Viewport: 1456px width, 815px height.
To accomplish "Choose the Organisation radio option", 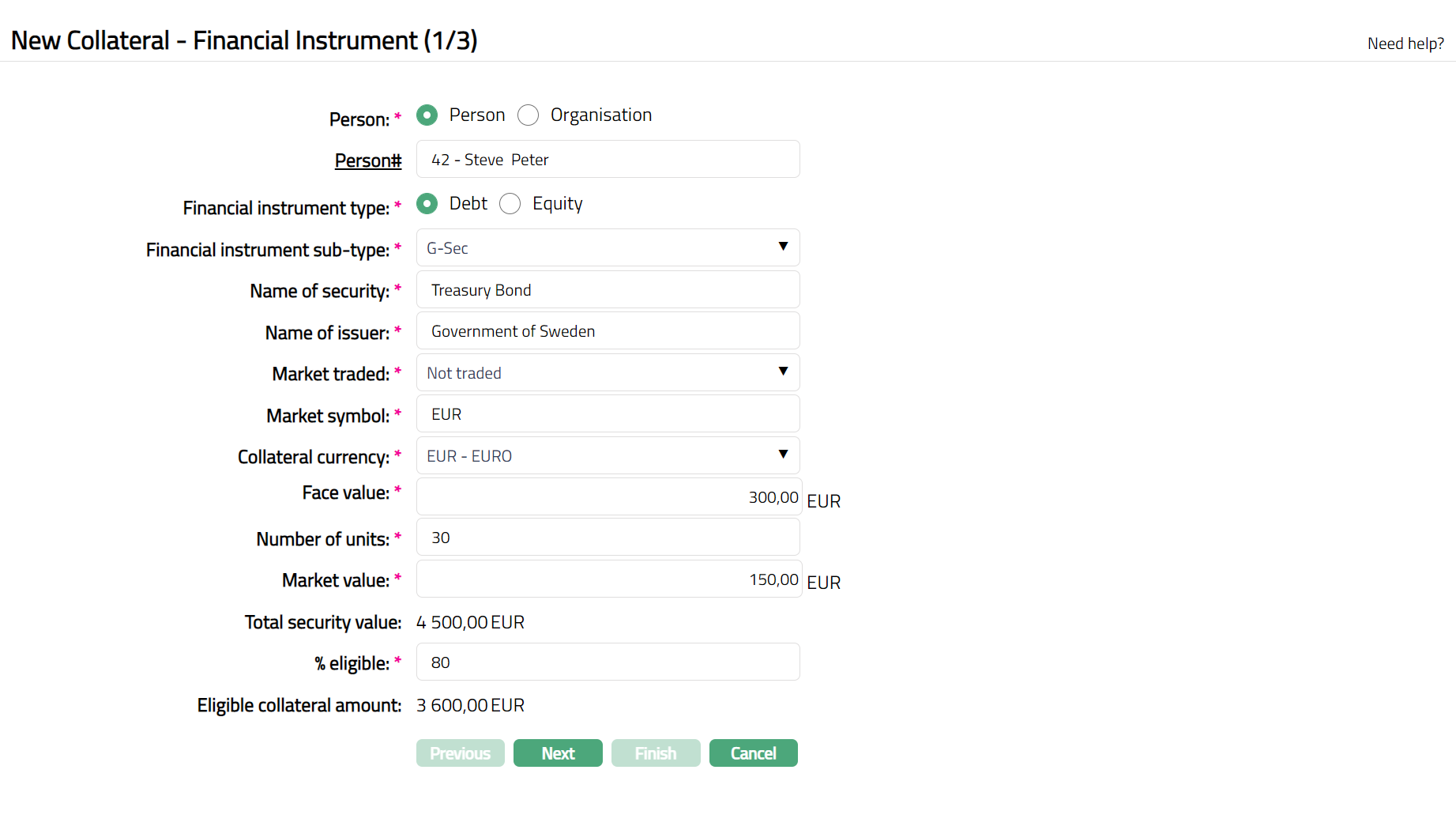I will click(529, 115).
